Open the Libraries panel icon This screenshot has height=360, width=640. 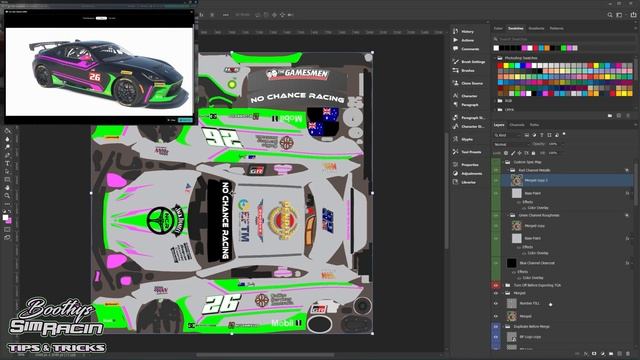tap(456, 182)
